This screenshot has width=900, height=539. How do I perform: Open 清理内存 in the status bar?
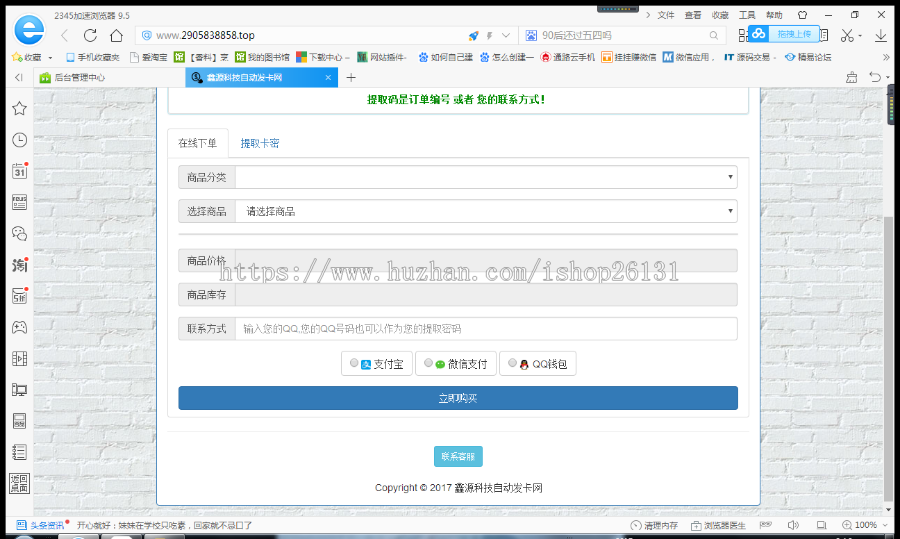(654, 525)
